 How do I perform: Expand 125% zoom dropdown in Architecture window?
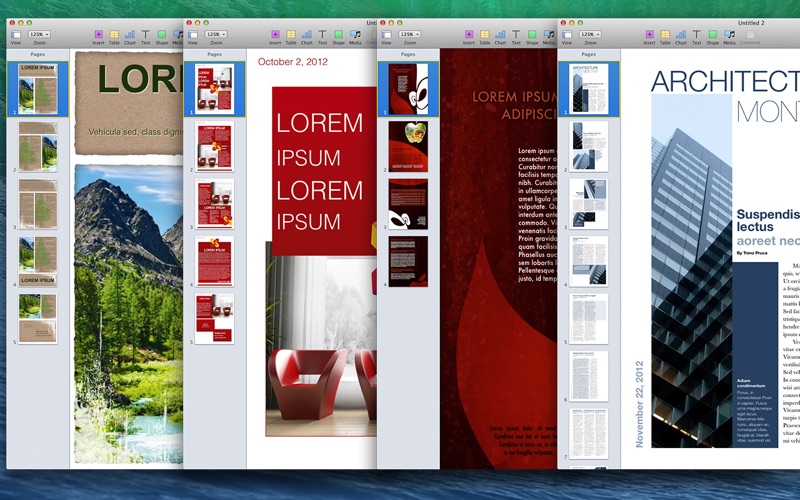pos(591,34)
